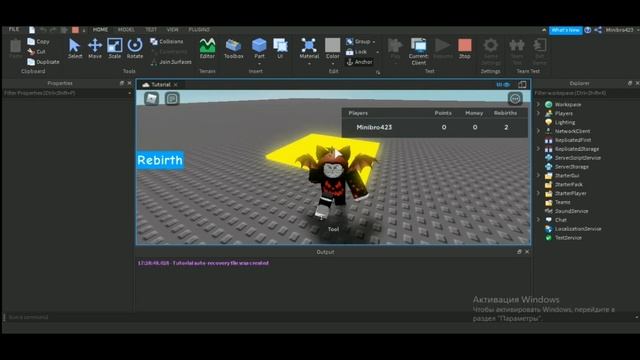Screen dimensions: 640x360
Task: Click the Cut button in Clipboard
Action: [36, 51]
